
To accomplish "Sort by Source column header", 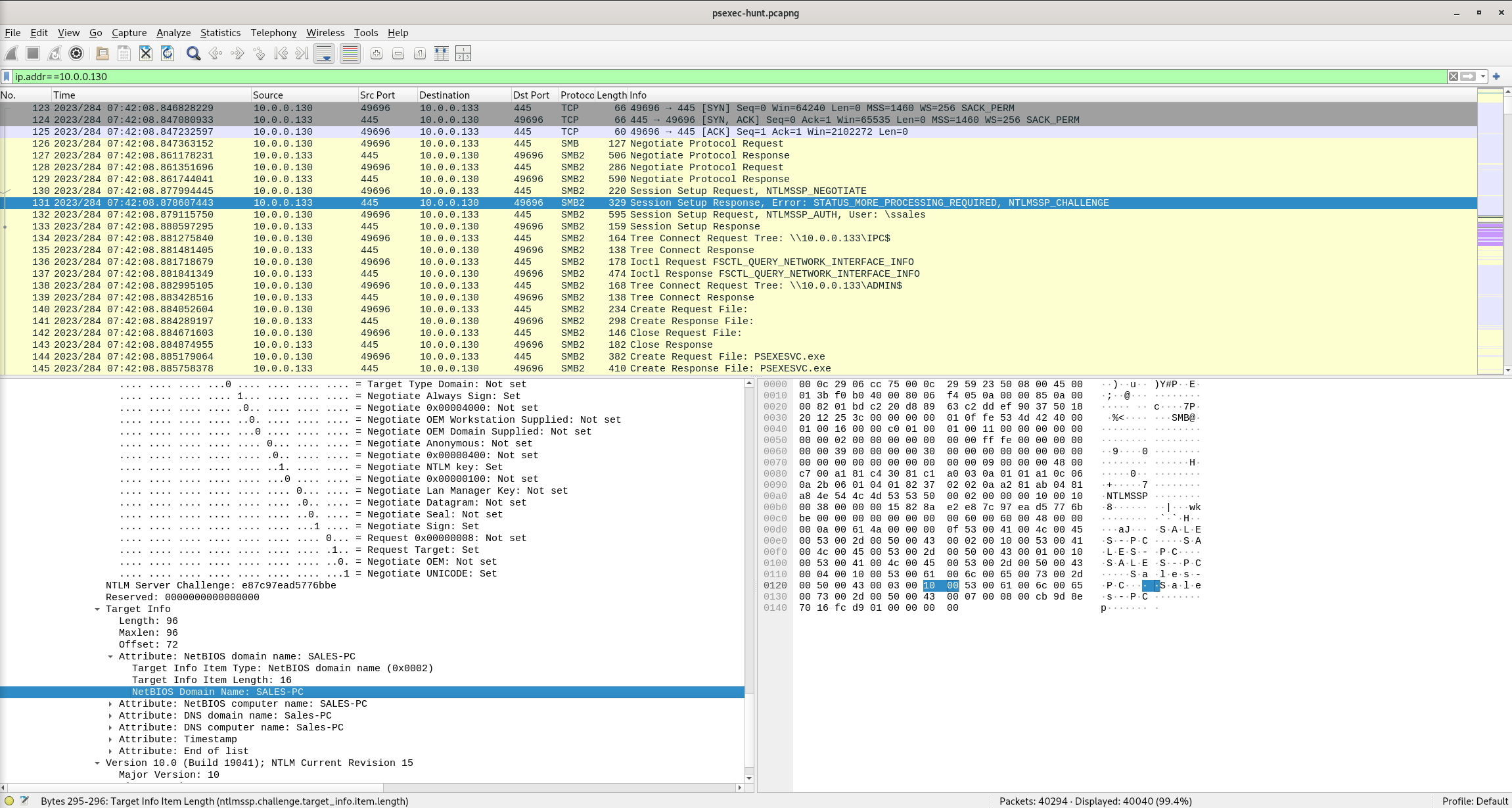I will pyautogui.click(x=304, y=95).
